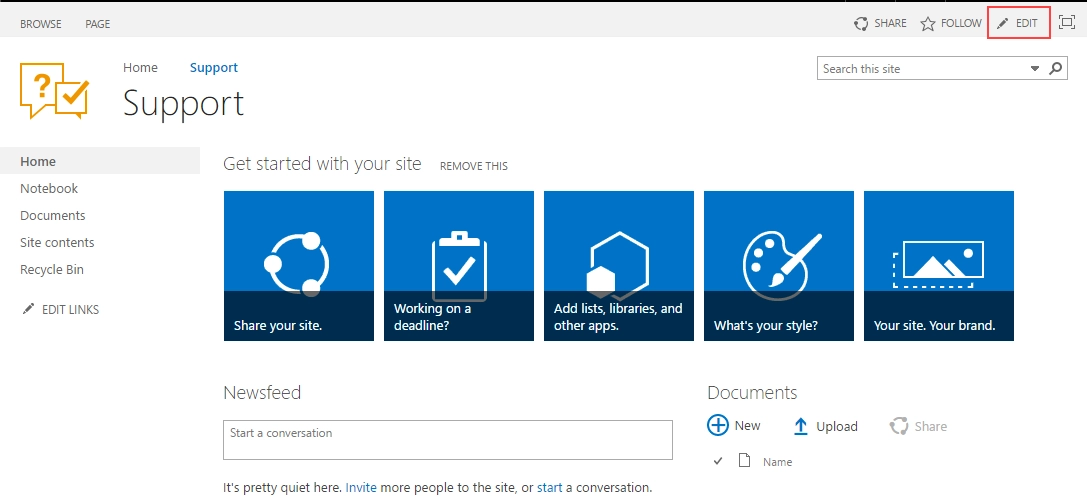The width and height of the screenshot is (1087, 499).
Task: Click the Support navigation link
Action: [x=214, y=67]
